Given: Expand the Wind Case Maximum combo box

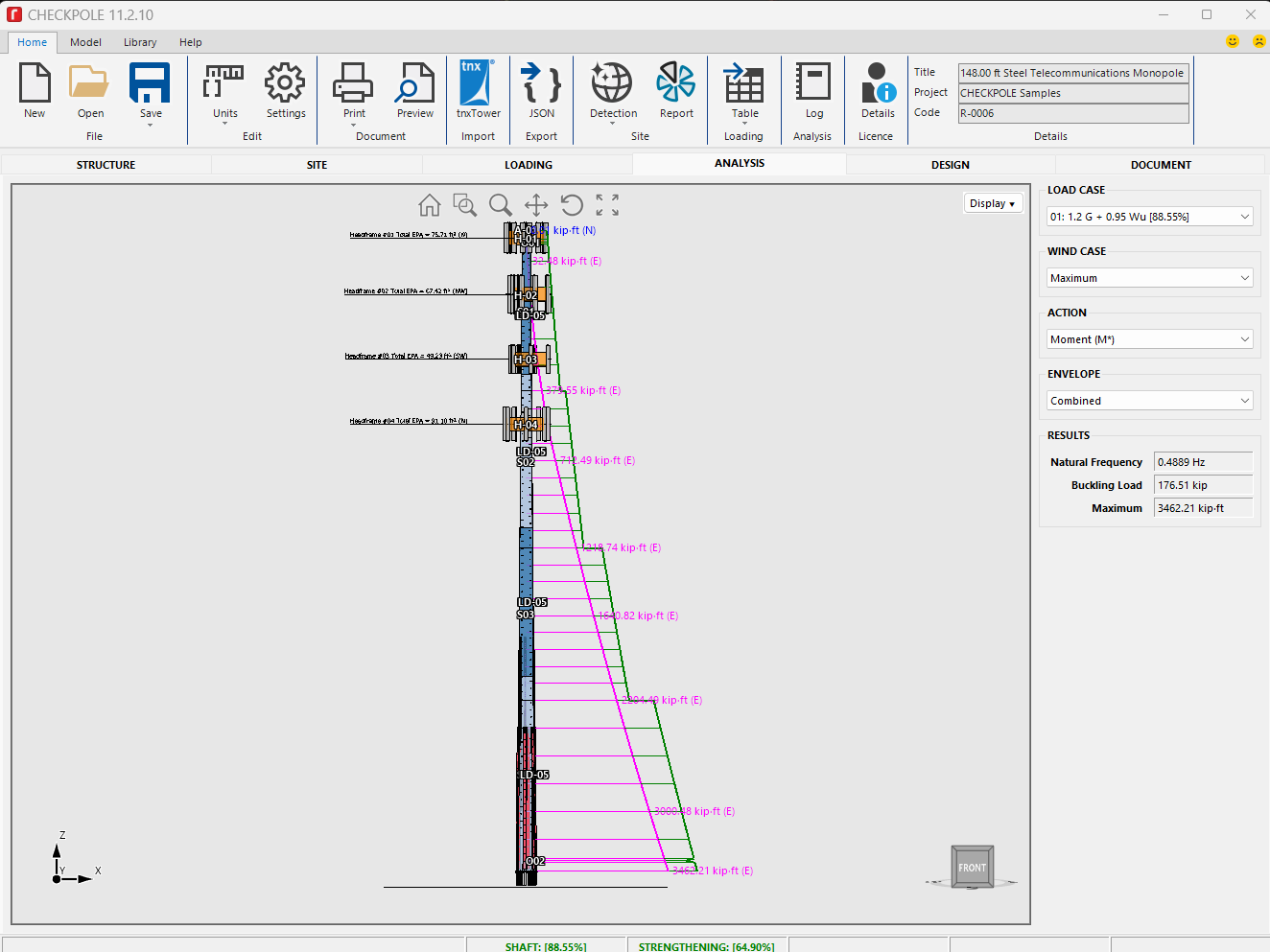Looking at the screenshot, I should [1150, 278].
